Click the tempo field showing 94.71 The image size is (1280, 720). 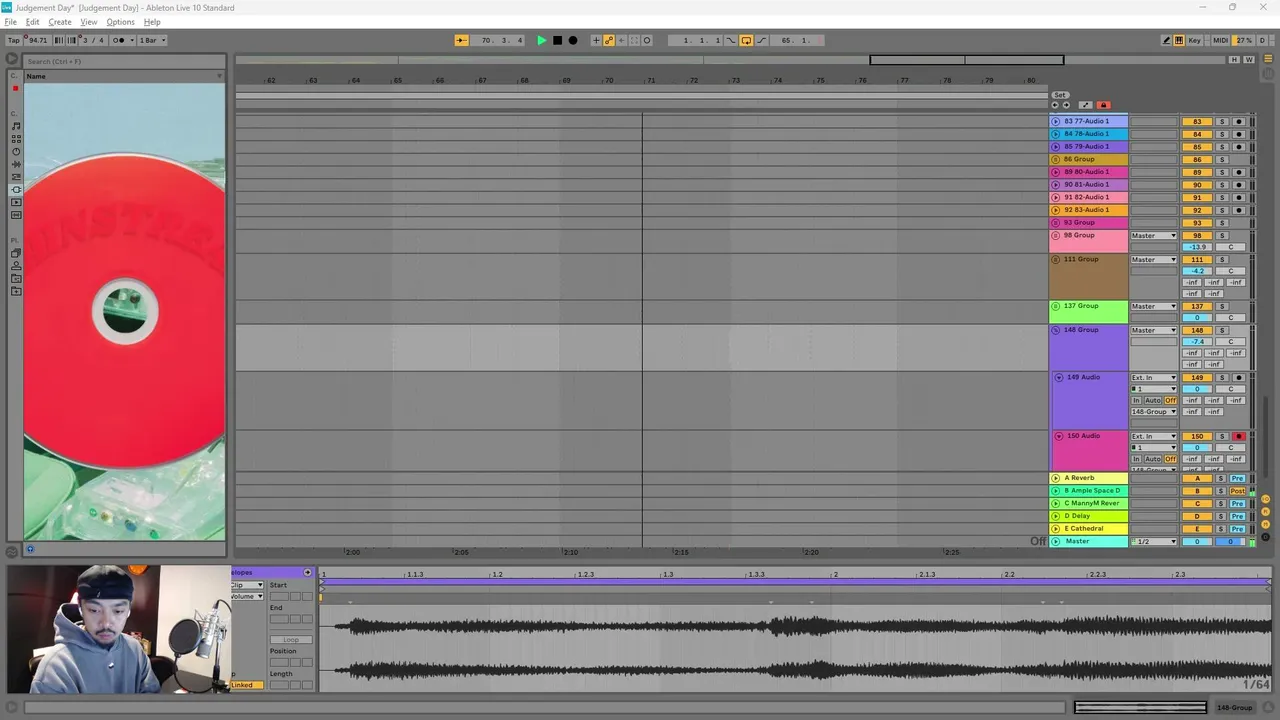pyautogui.click(x=38, y=40)
